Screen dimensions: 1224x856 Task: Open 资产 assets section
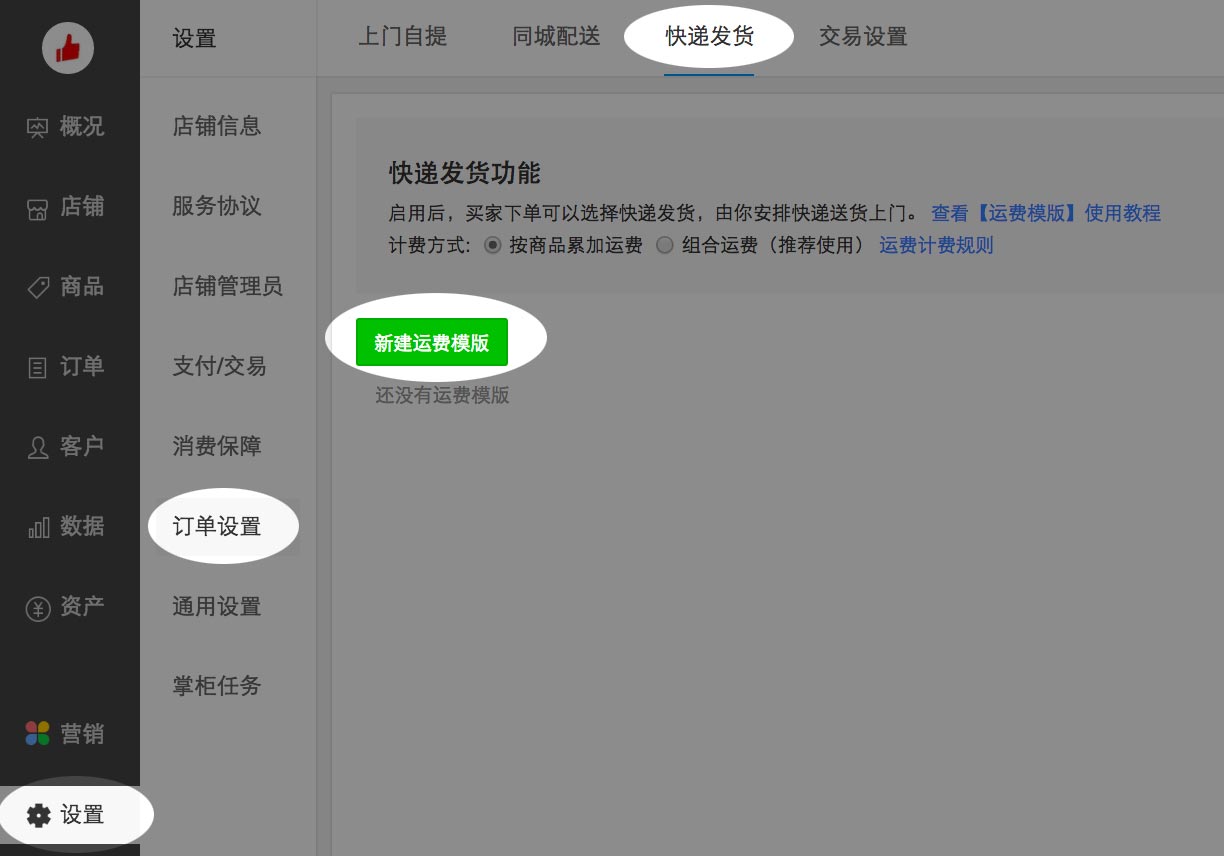click(66, 606)
